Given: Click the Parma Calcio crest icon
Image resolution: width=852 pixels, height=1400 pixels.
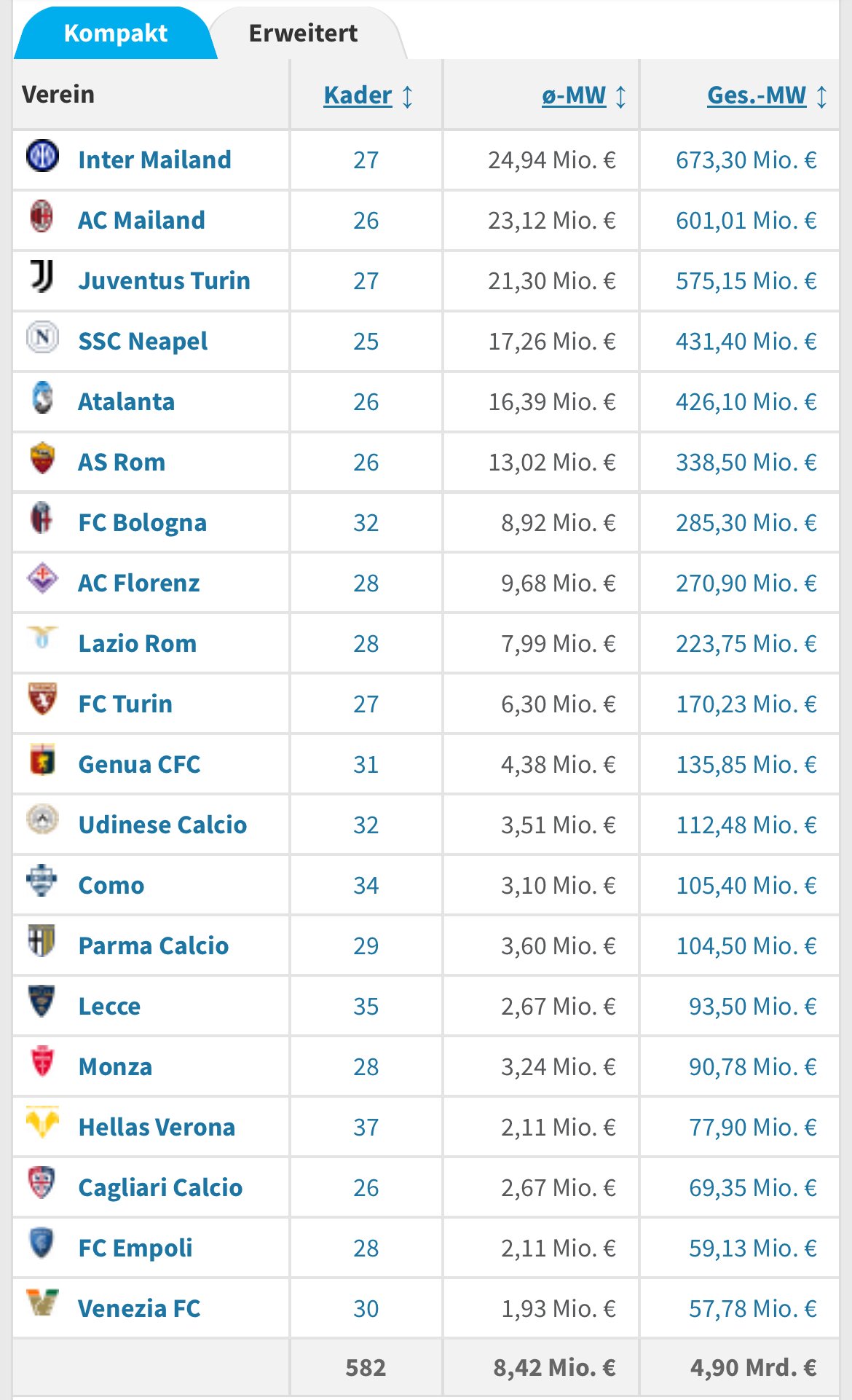Looking at the screenshot, I should click(x=42, y=942).
